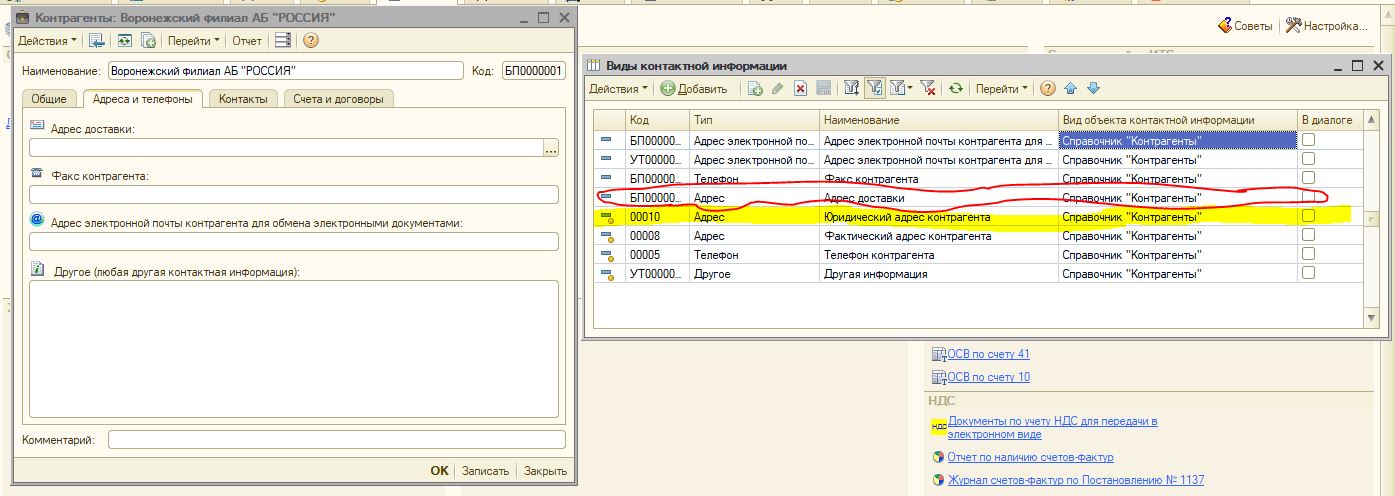
Task: Click the pencil edit icon
Action: click(x=778, y=89)
